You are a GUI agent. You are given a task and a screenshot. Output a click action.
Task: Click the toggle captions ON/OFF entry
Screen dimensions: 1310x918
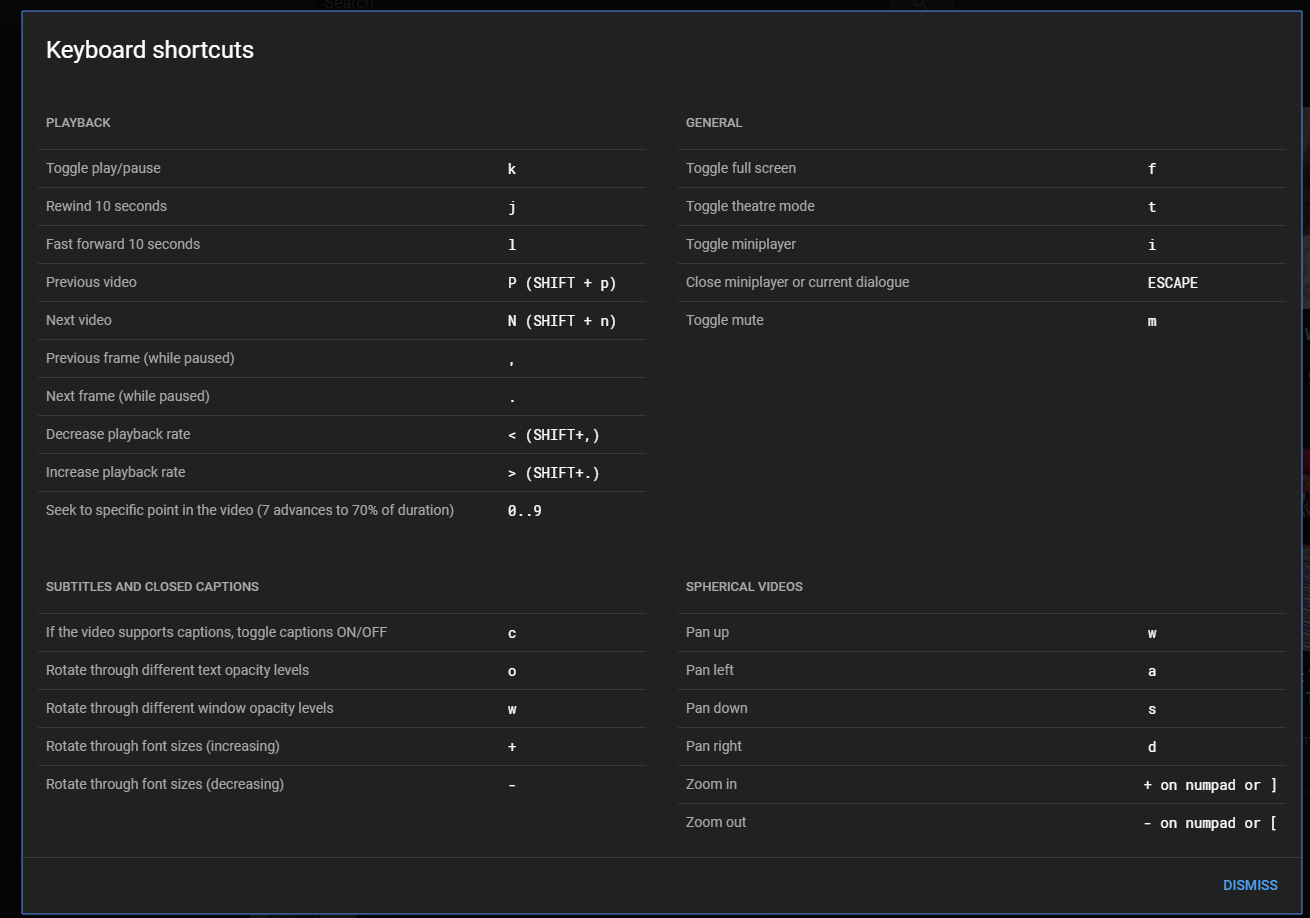point(216,632)
